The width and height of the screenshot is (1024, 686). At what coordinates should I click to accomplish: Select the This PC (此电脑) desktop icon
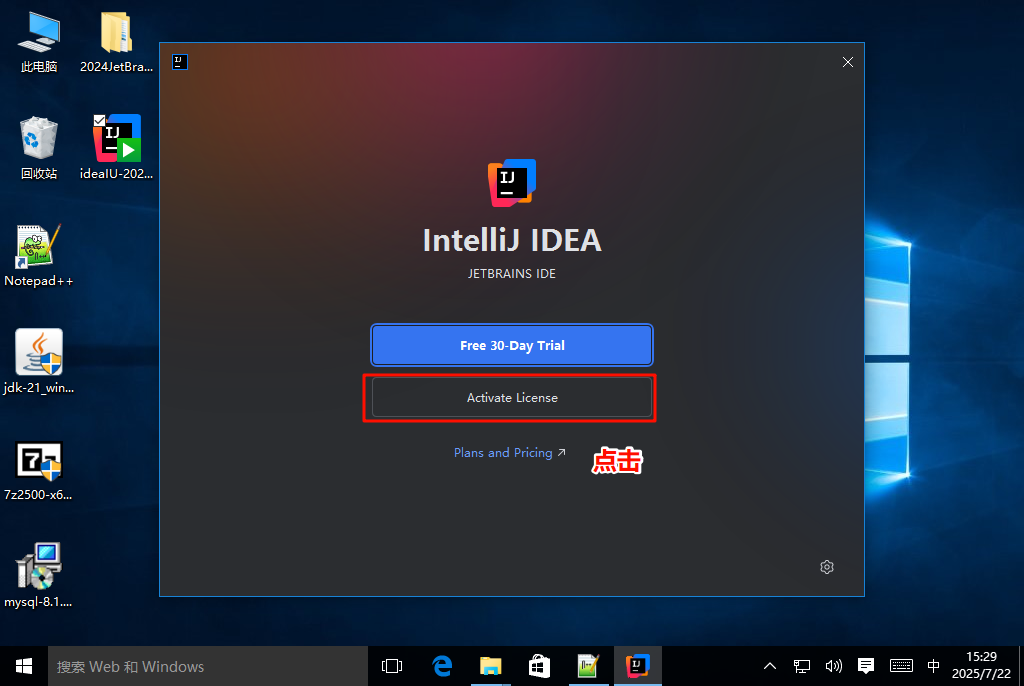(39, 42)
